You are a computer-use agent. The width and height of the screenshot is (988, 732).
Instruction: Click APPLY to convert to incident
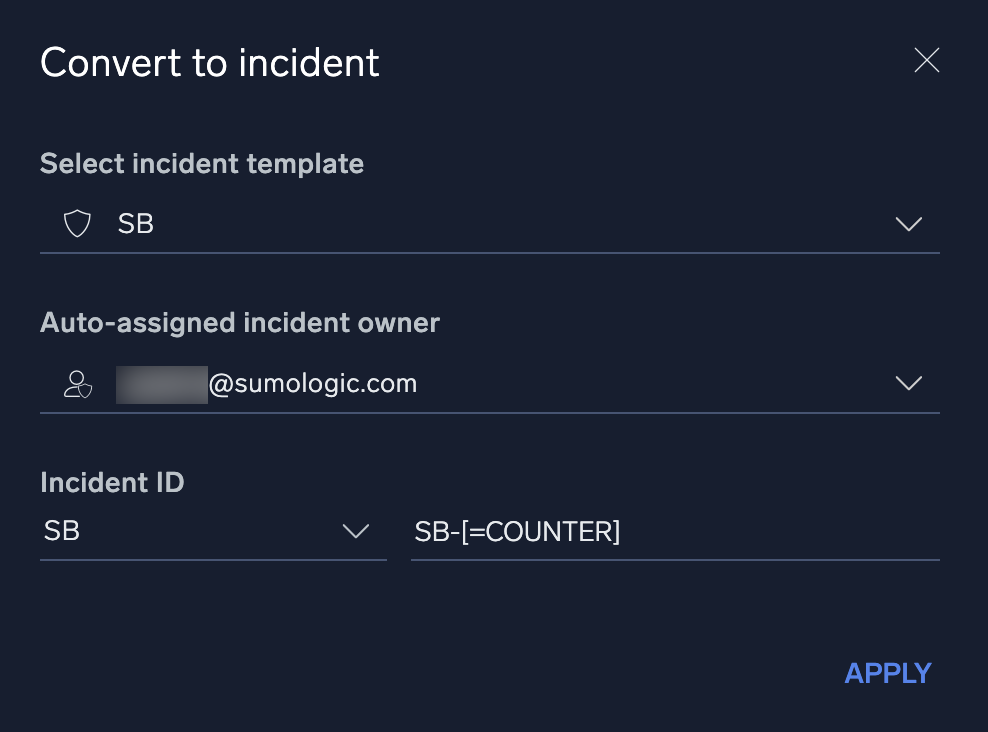[887, 673]
